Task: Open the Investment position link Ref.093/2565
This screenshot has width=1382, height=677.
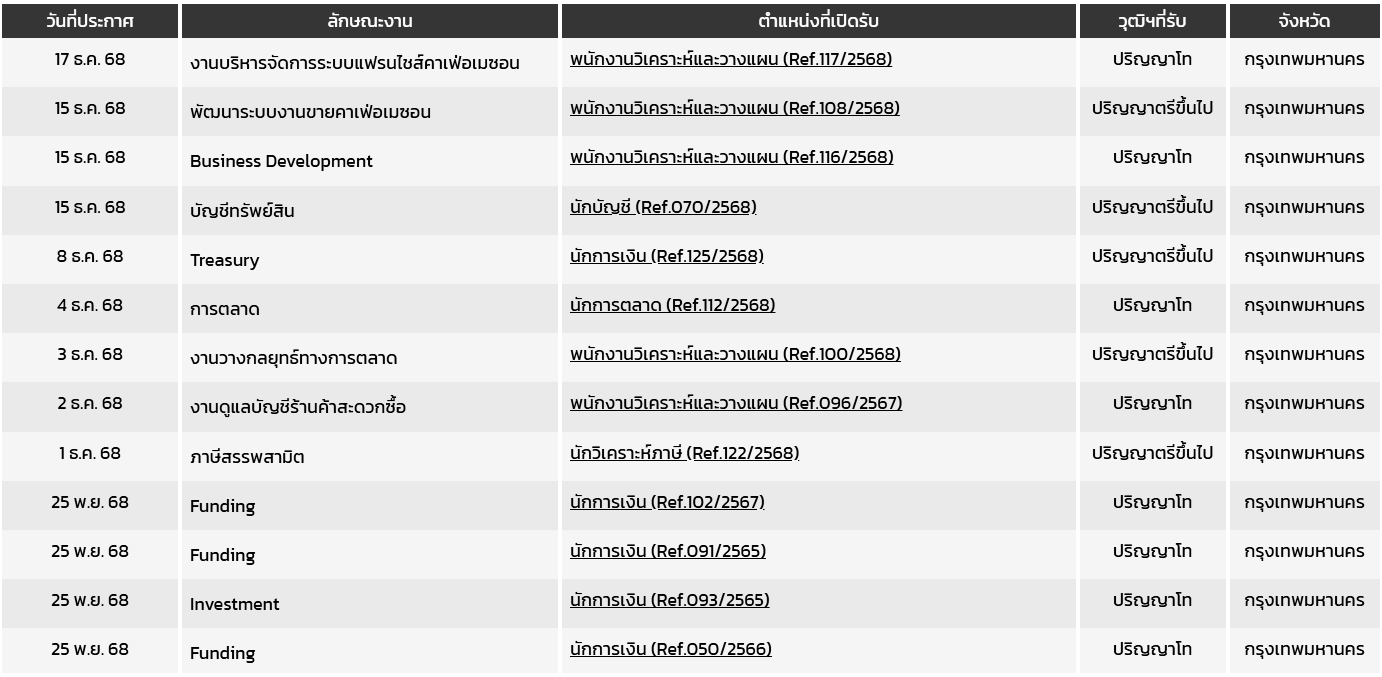Action: click(669, 601)
